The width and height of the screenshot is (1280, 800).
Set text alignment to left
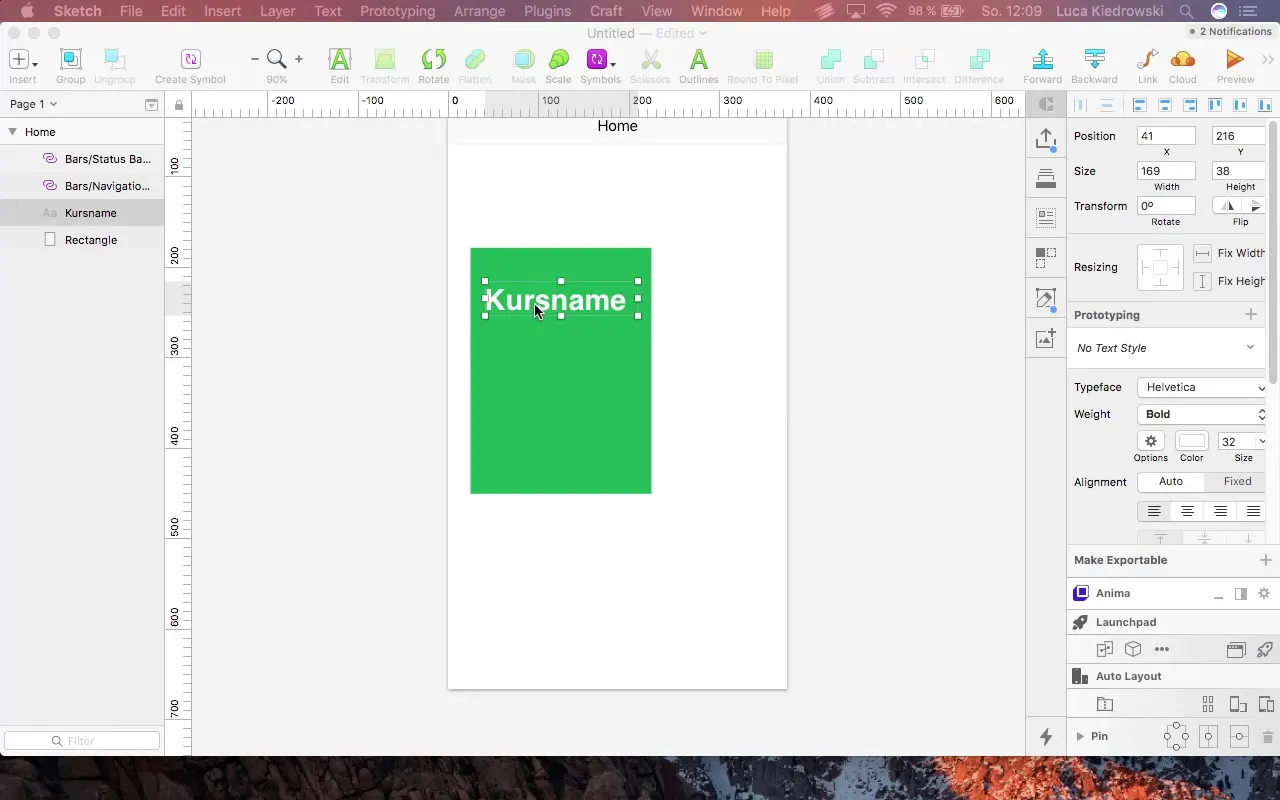pos(1154,511)
